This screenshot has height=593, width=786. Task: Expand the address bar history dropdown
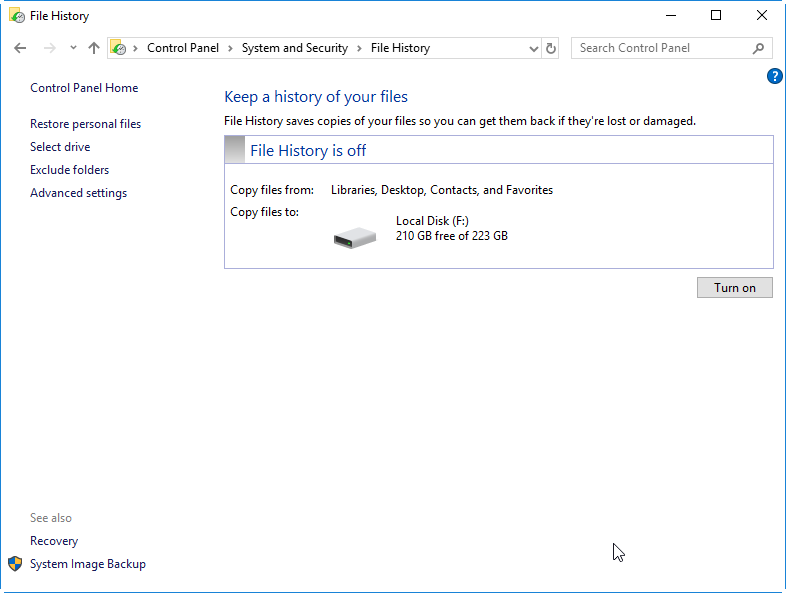[x=533, y=48]
